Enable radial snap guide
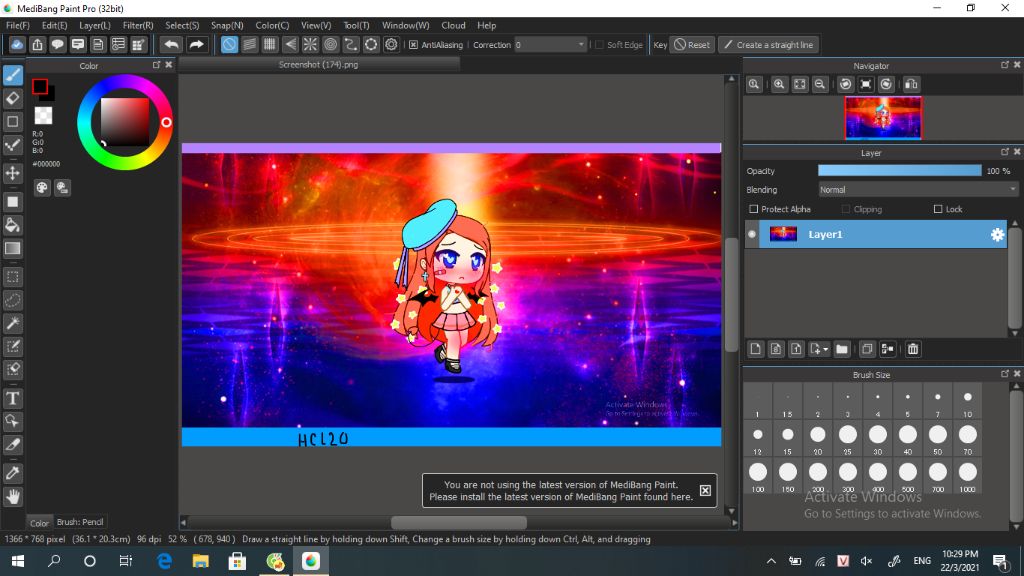Screen dimensions: 1024x576 [x=310, y=44]
